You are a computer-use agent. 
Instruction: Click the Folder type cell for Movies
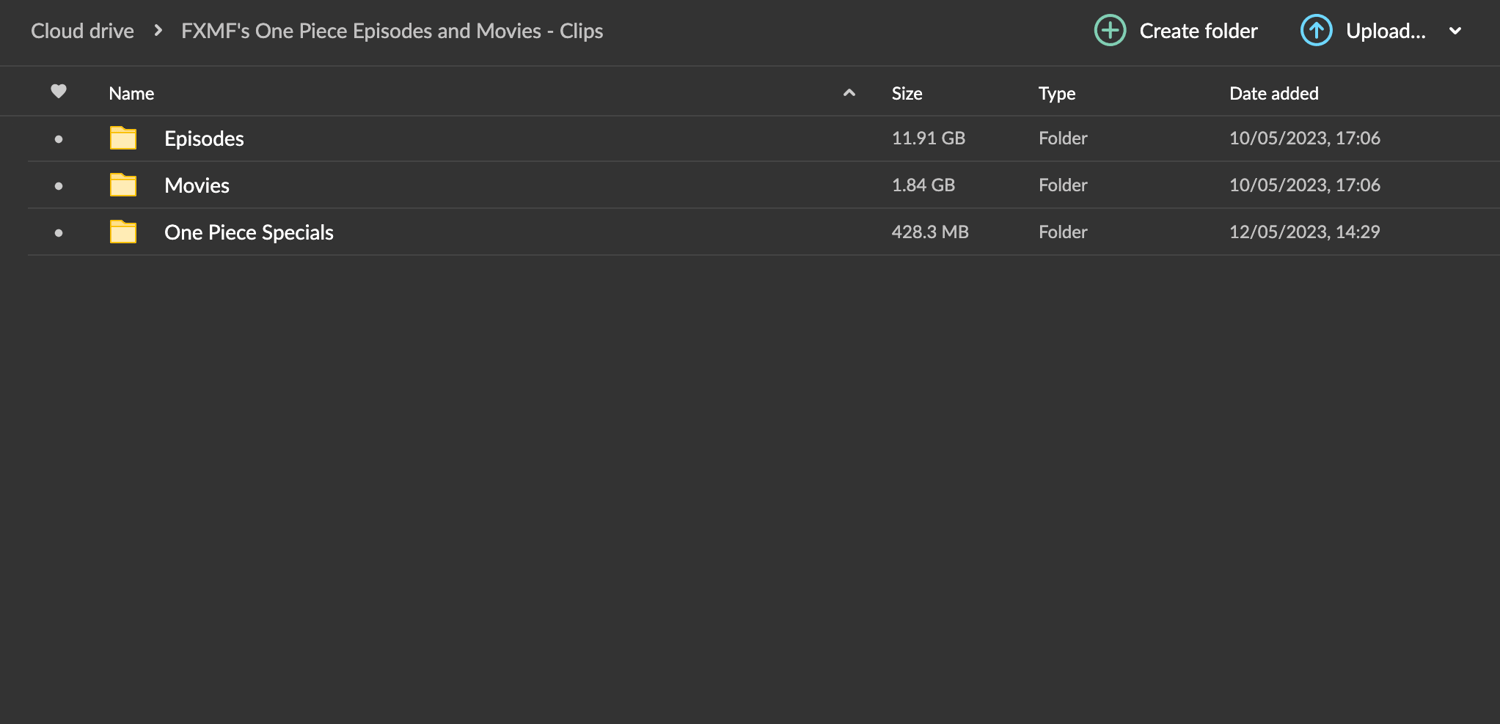(x=1063, y=185)
